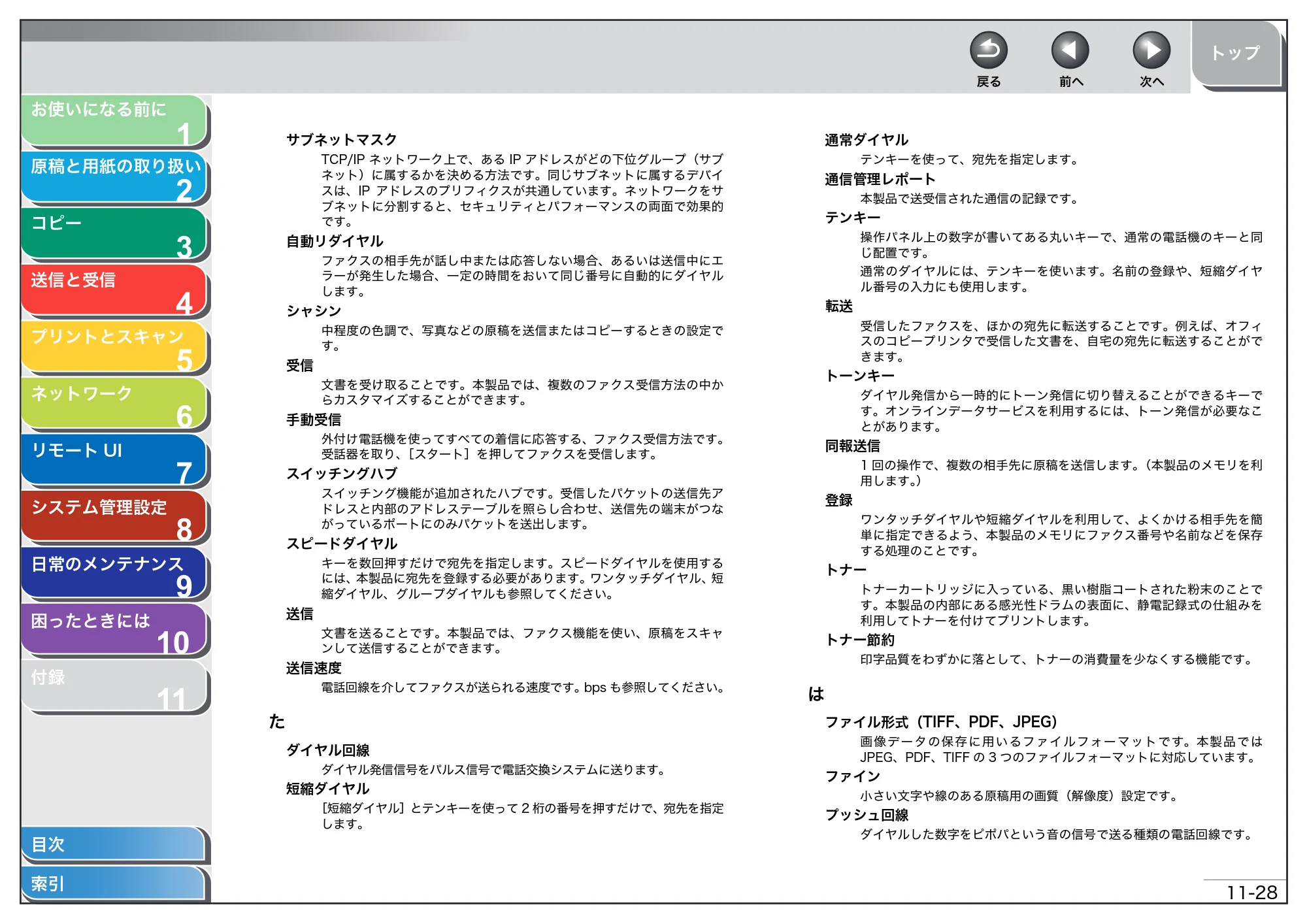Open chapter 1 お使いになる前に
Screen dimensions: 1307x924
114,120
